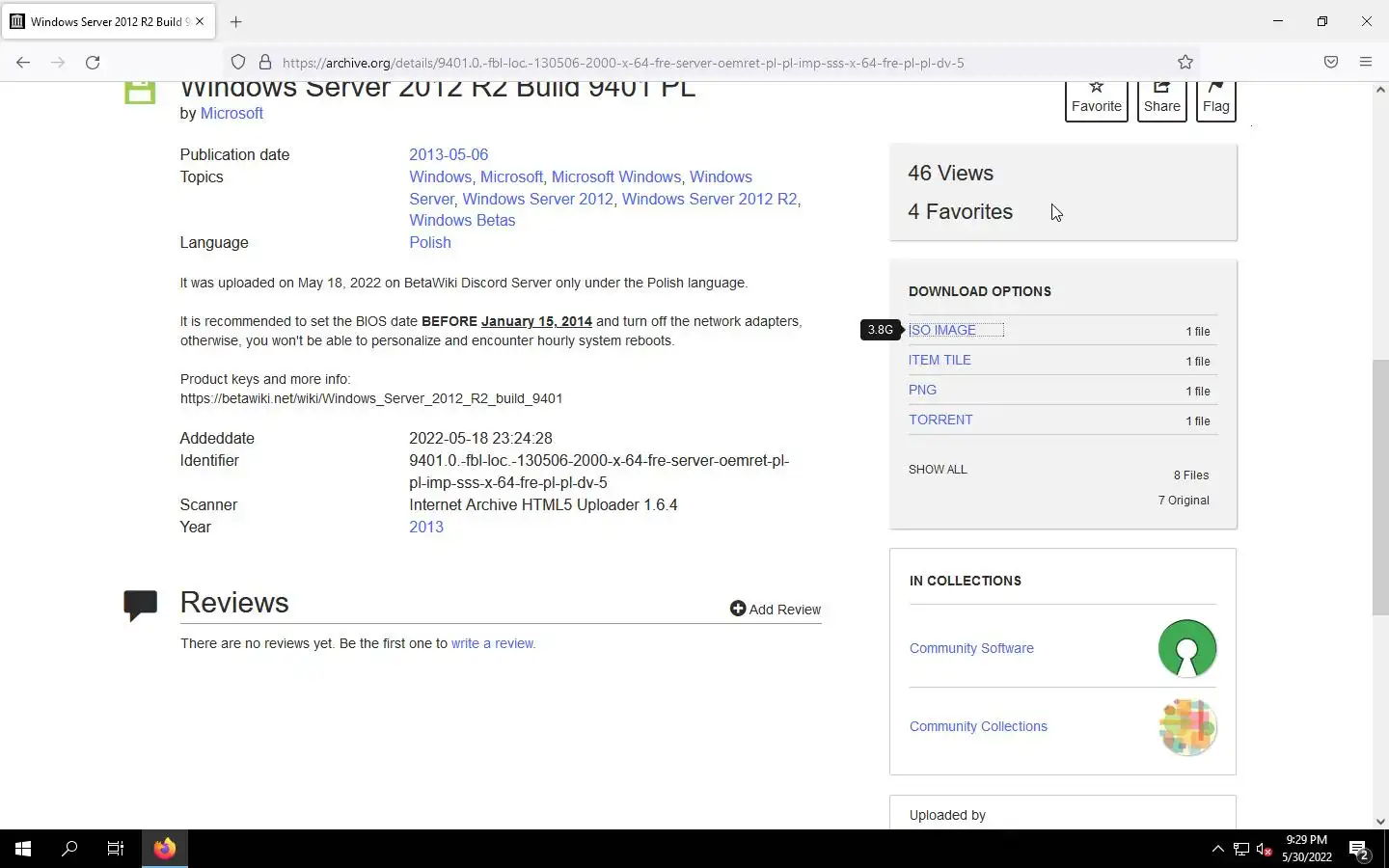This screenshot has width=1389, height=868.
Task: Download the ISO IMAGE file
Action: coord(942,330)
